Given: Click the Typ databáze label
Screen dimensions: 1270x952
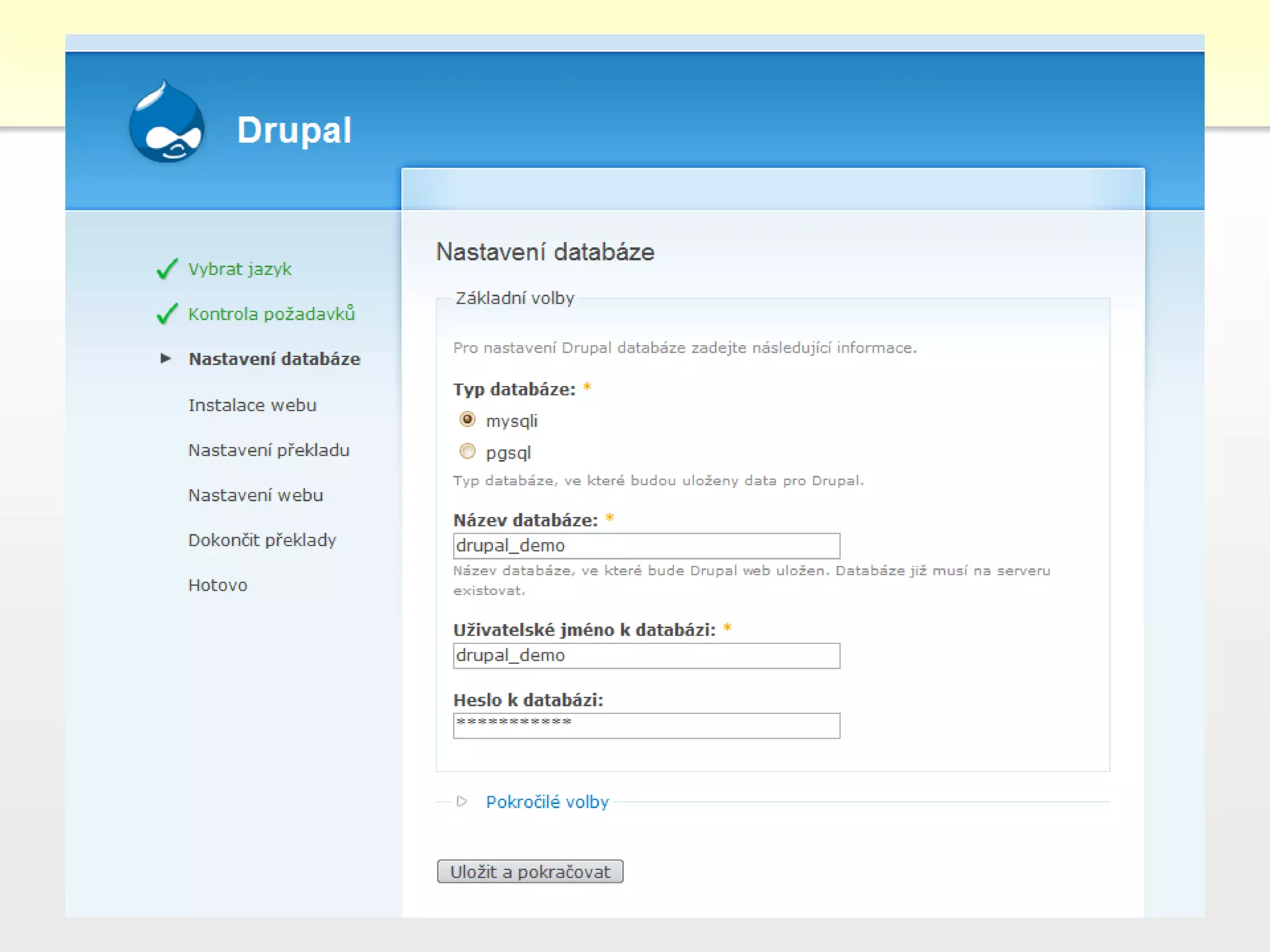Looking at the screenshot, I should coord(515,389).
